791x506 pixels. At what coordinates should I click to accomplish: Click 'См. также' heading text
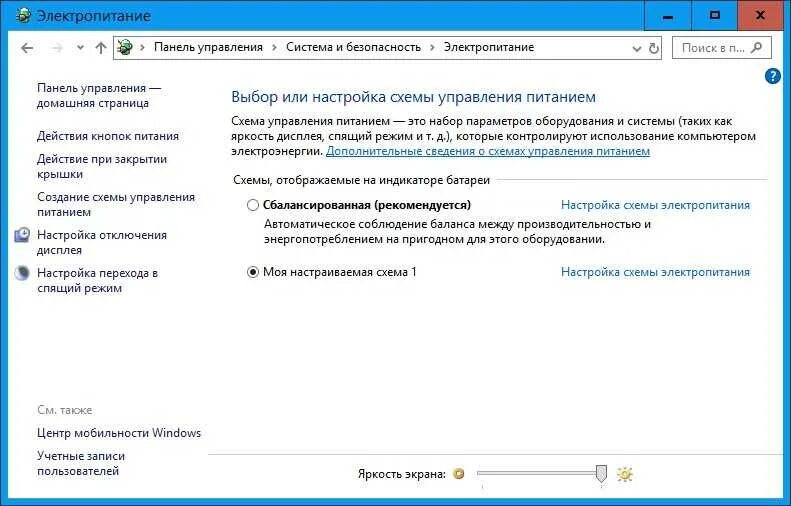(x=65, y=410)
